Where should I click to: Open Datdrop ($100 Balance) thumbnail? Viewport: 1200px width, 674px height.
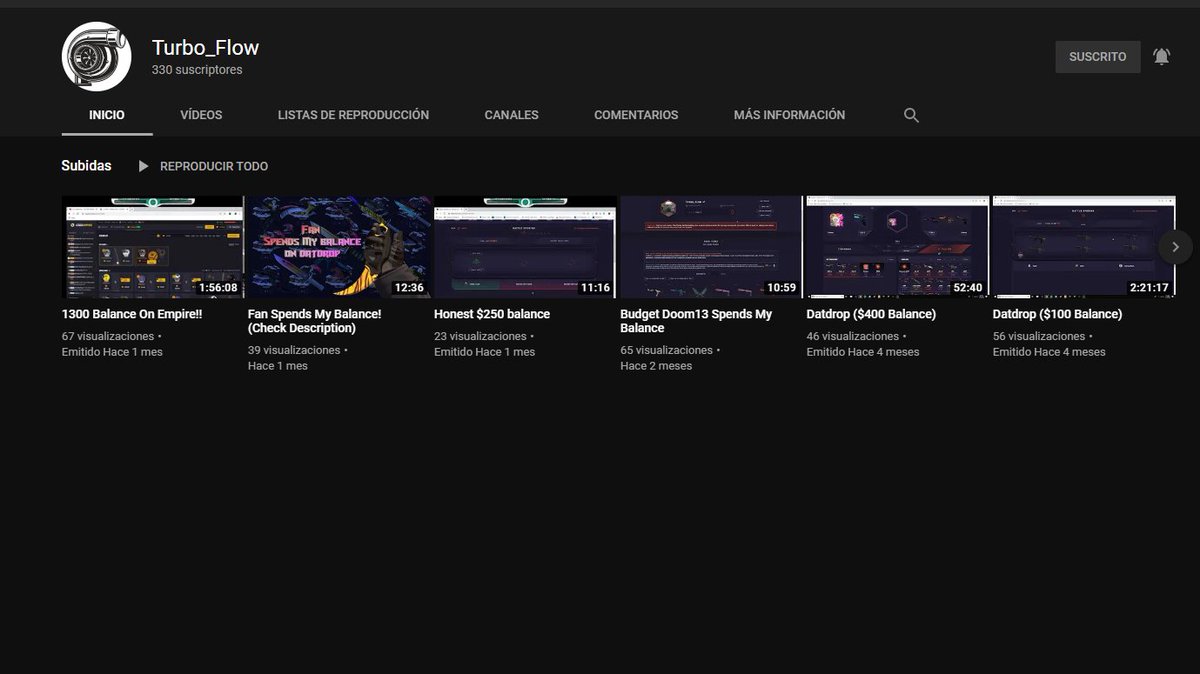(x=1084, y=247)
